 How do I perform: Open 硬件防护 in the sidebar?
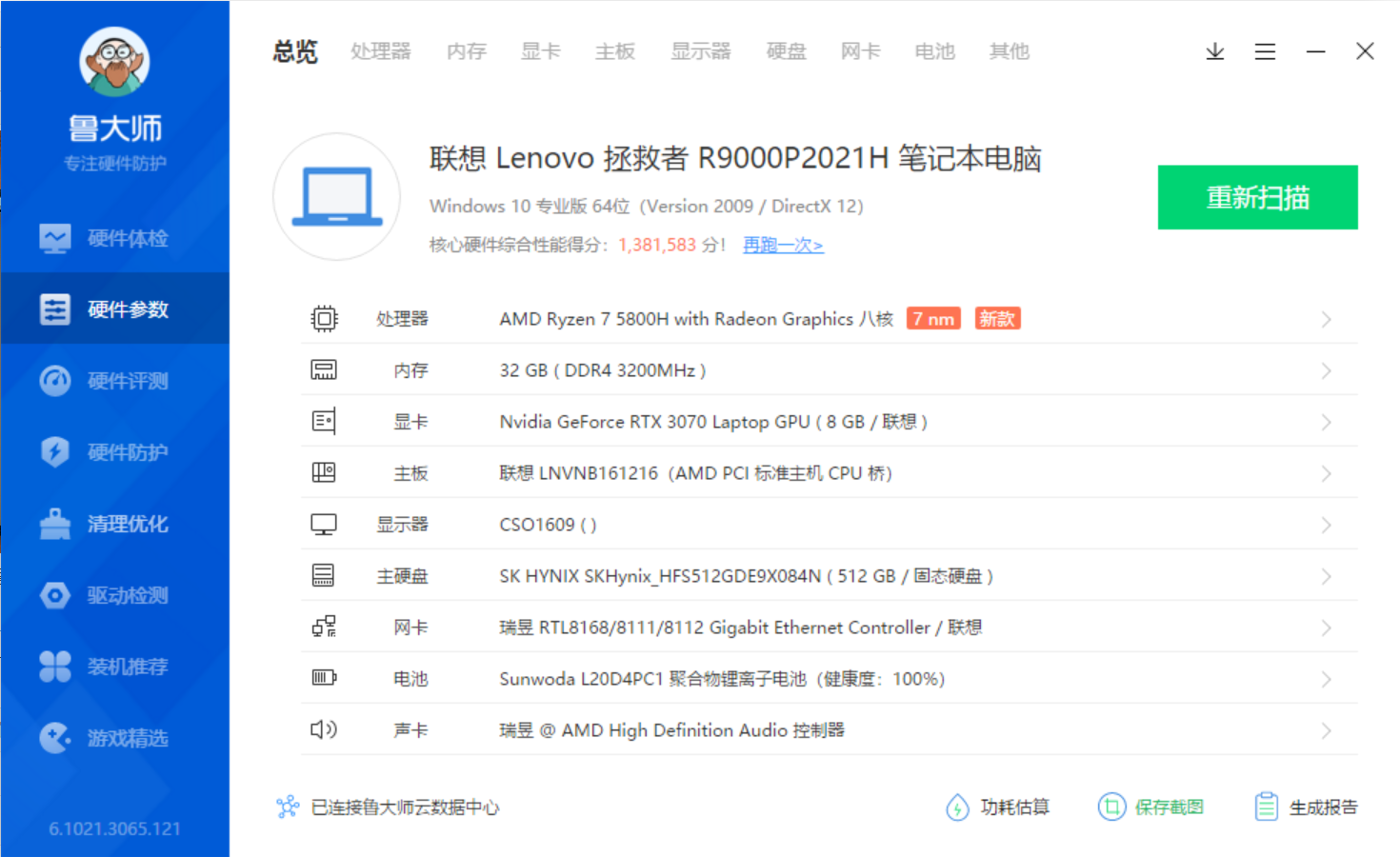pos(114,452)
